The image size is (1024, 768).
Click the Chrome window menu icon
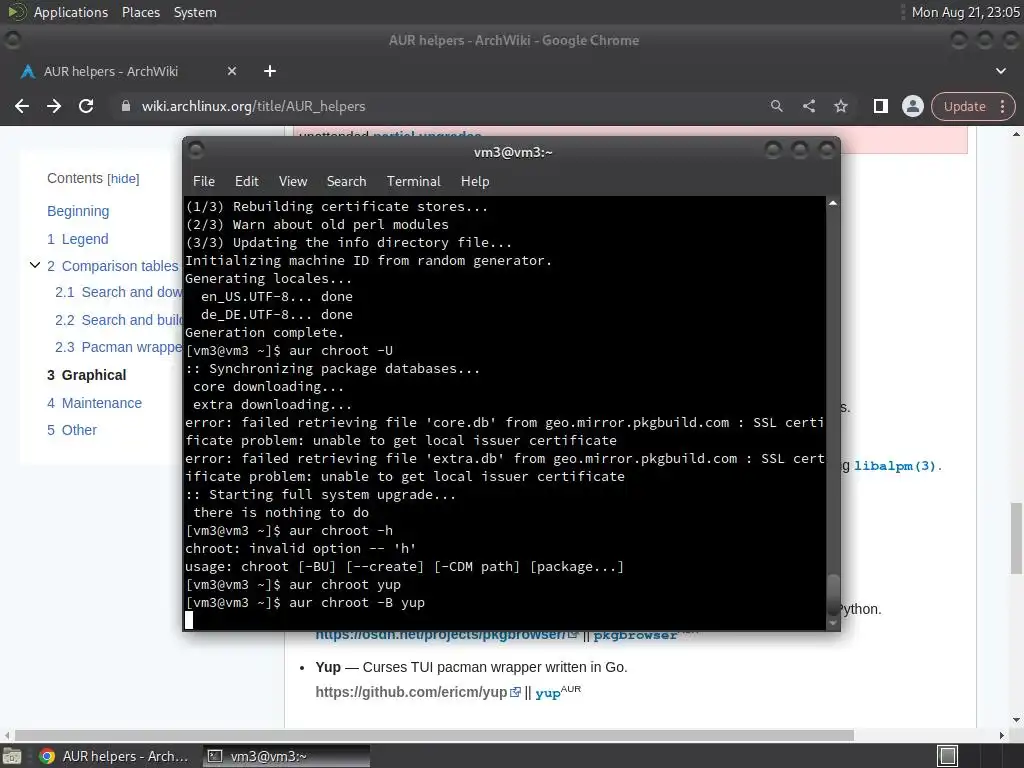click(12, 40)
